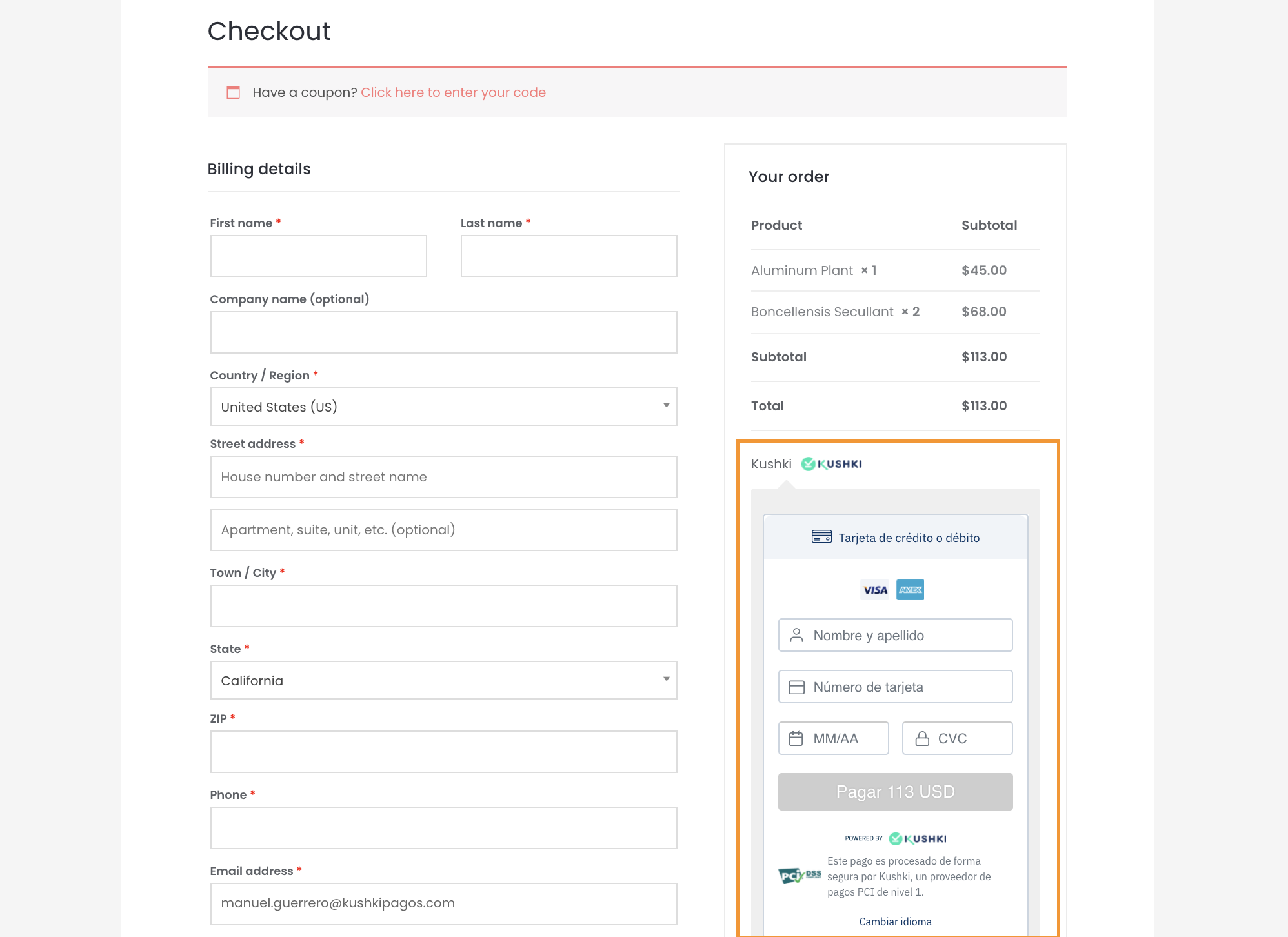Open the Country / Region dropdown

[443, 407]
